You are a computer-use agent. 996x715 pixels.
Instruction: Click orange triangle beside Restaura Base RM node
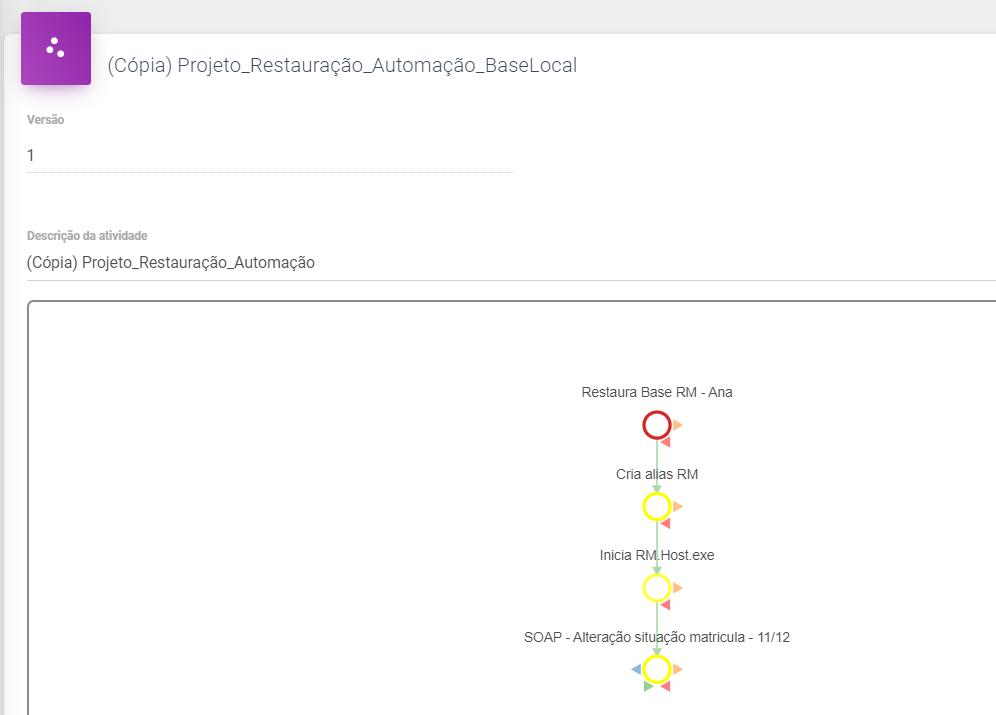point(678,425)
